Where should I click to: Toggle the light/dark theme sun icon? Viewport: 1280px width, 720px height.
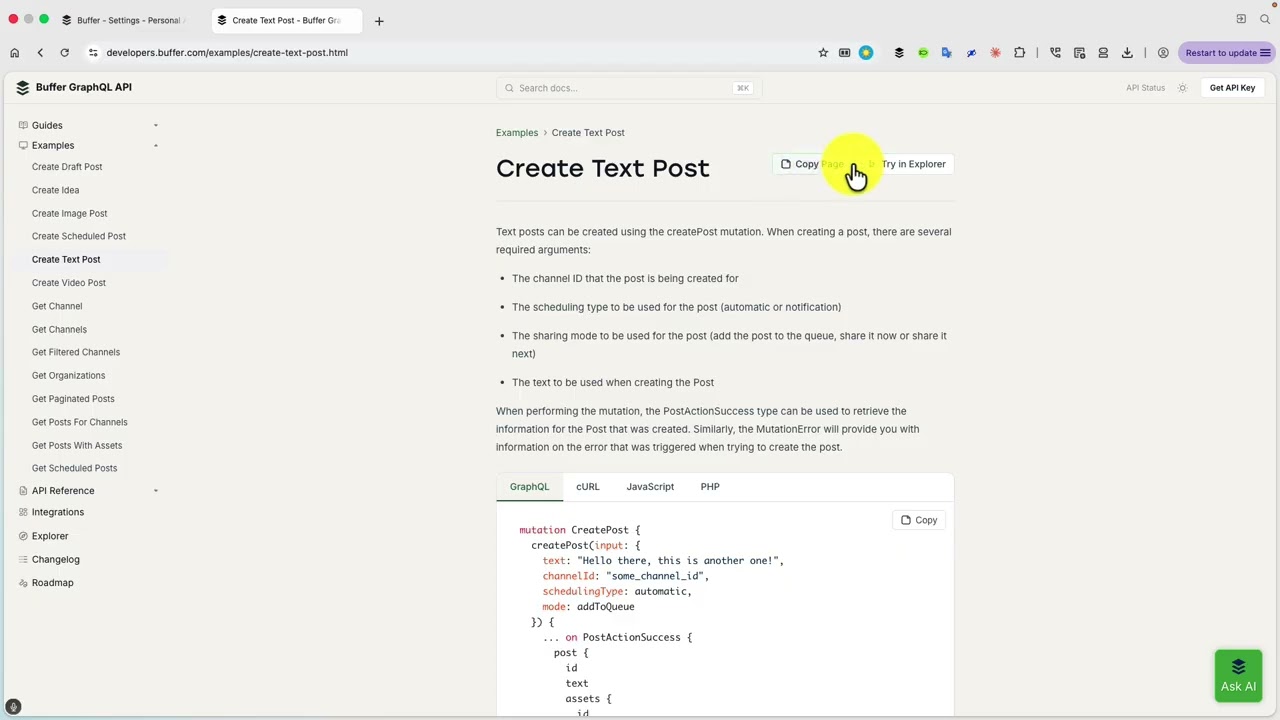coord(1182,88)
